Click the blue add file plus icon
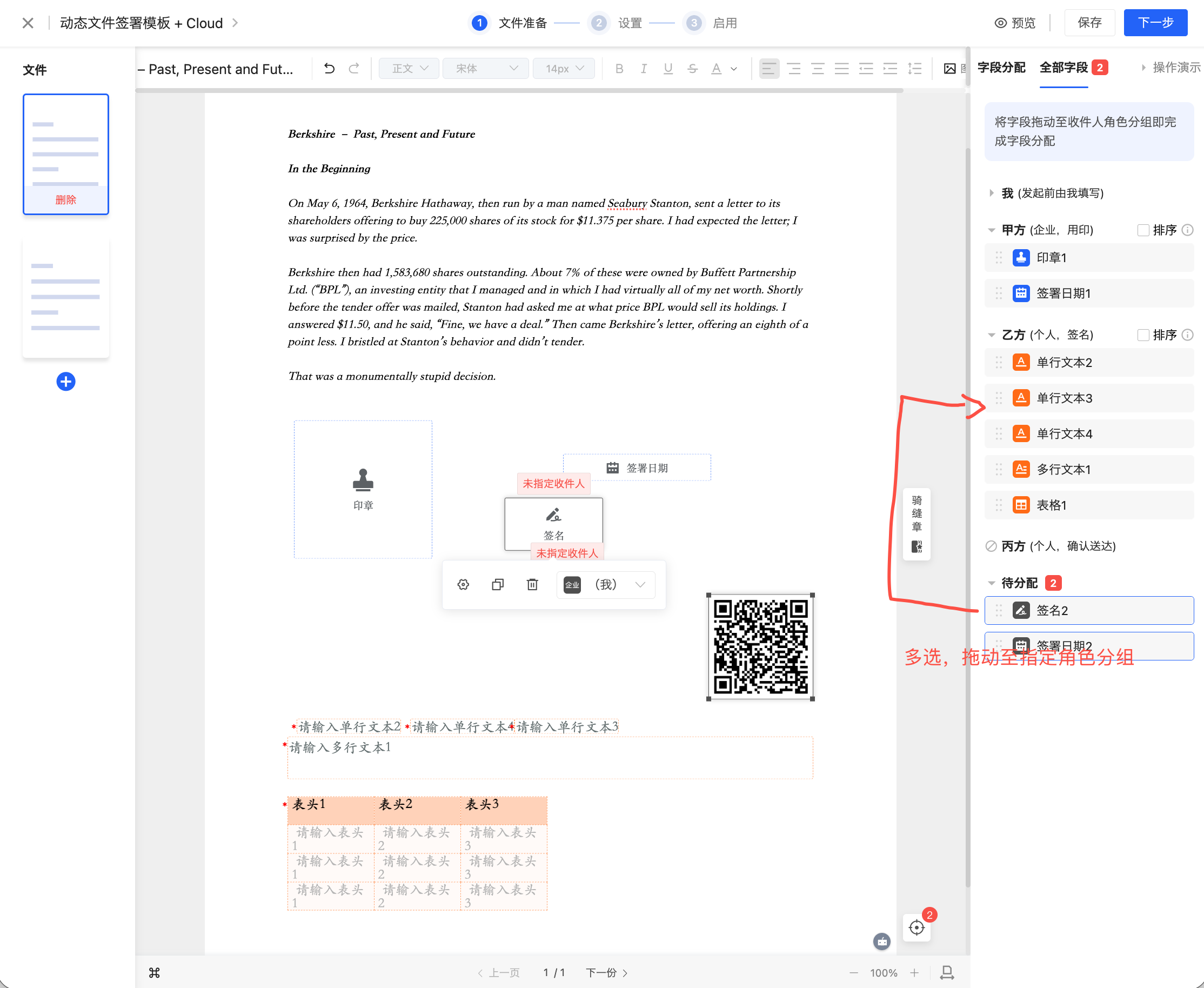The height and width of the screenshot is (988, 1204). pyautogui.click(x=66, y=382)
